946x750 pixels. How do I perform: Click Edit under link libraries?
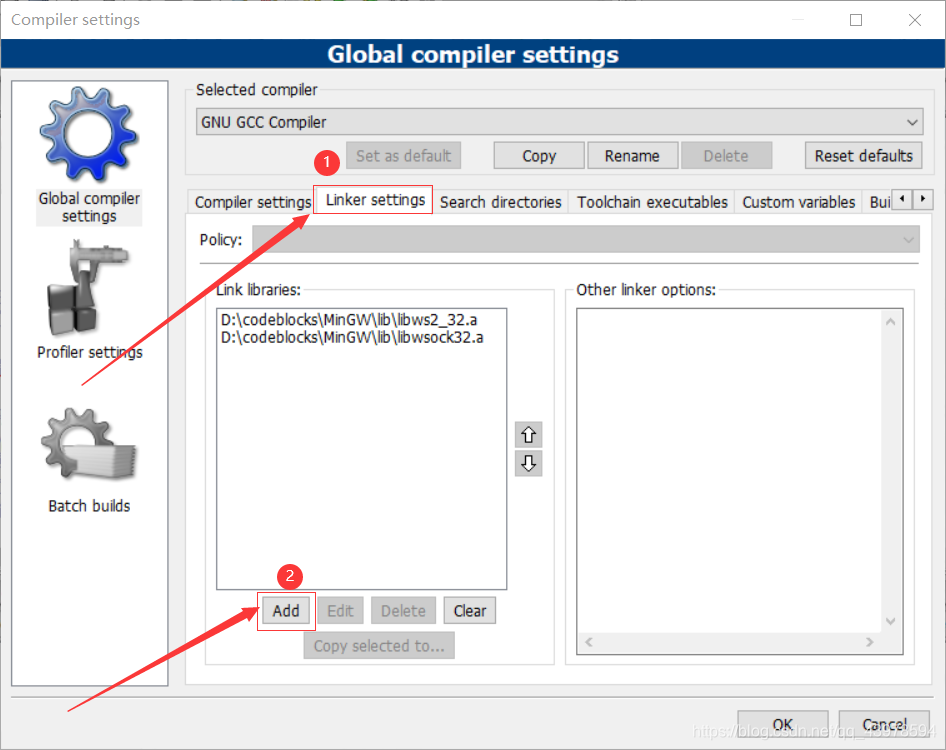(x=340, y=611)
